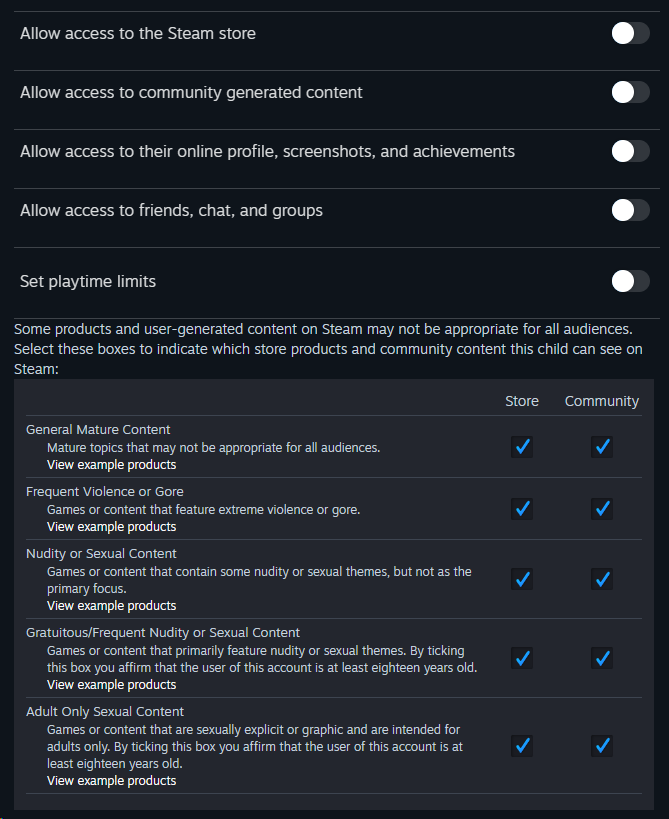Viewport: 669px width, 819px height.
Task: Uncheck Store box for Nudity or Sexual Content
Action: coord(522,579)
